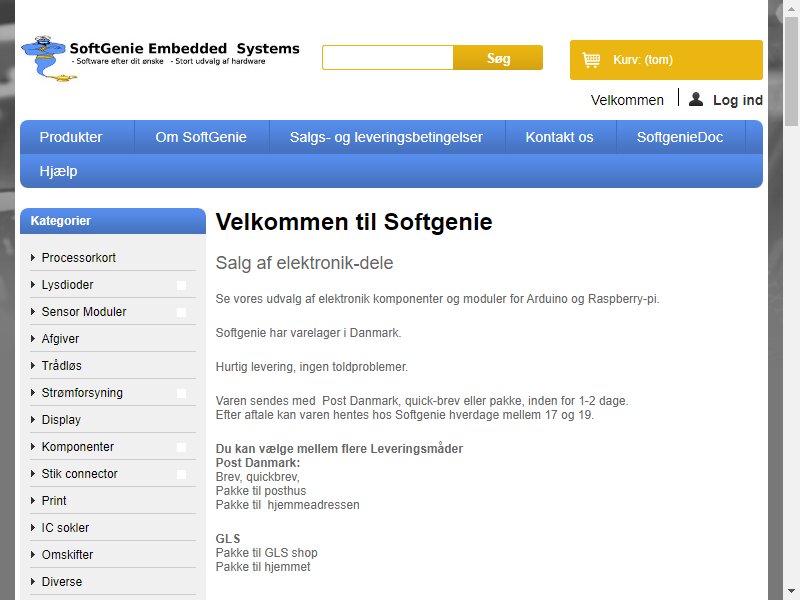Viewport: 800px width, 600px height.
Task: Click the Kategorier sidebar header
Action: tap(113, 221)
